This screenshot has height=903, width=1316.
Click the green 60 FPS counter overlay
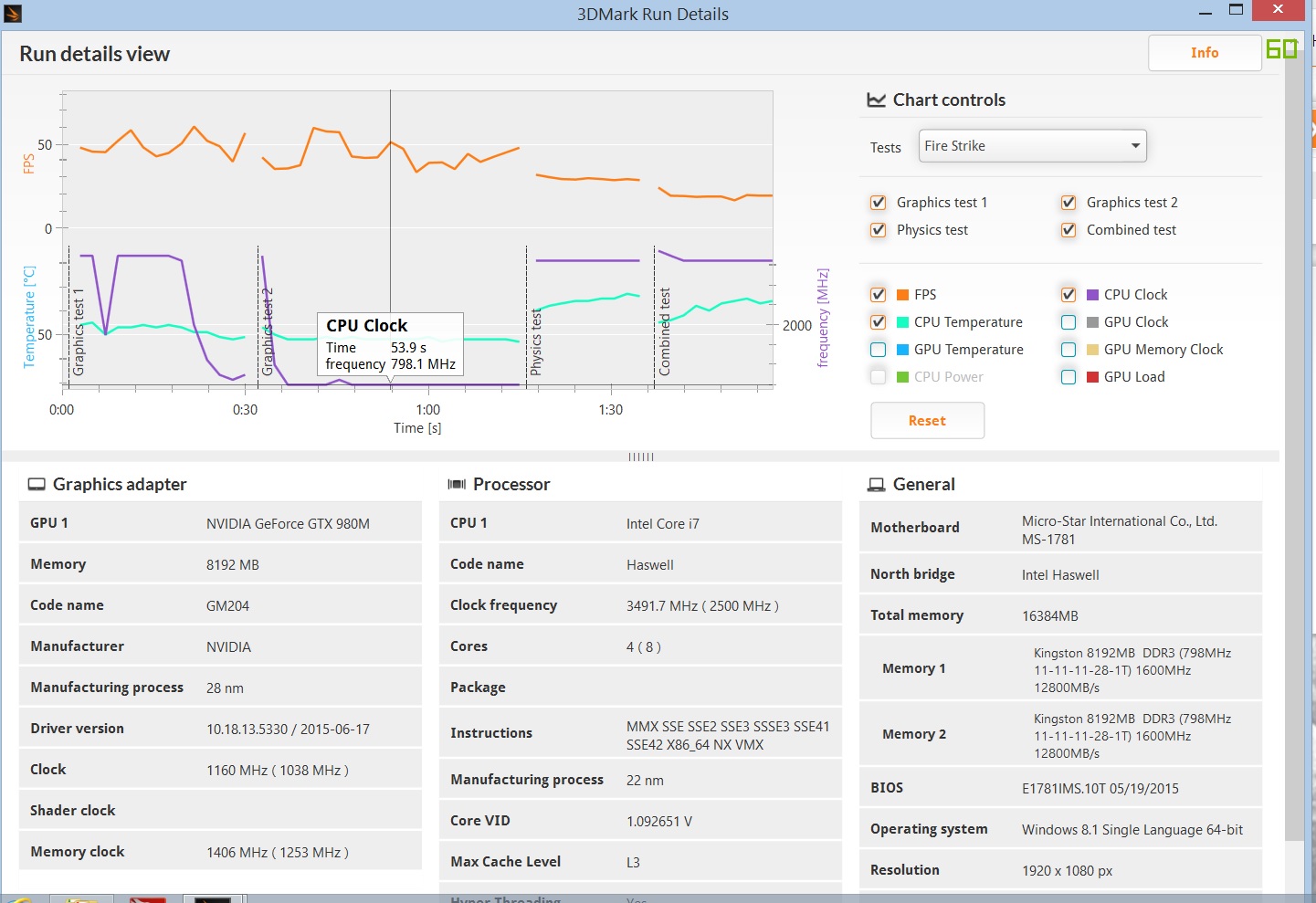pyautogui.click(x=1281, y=48)
